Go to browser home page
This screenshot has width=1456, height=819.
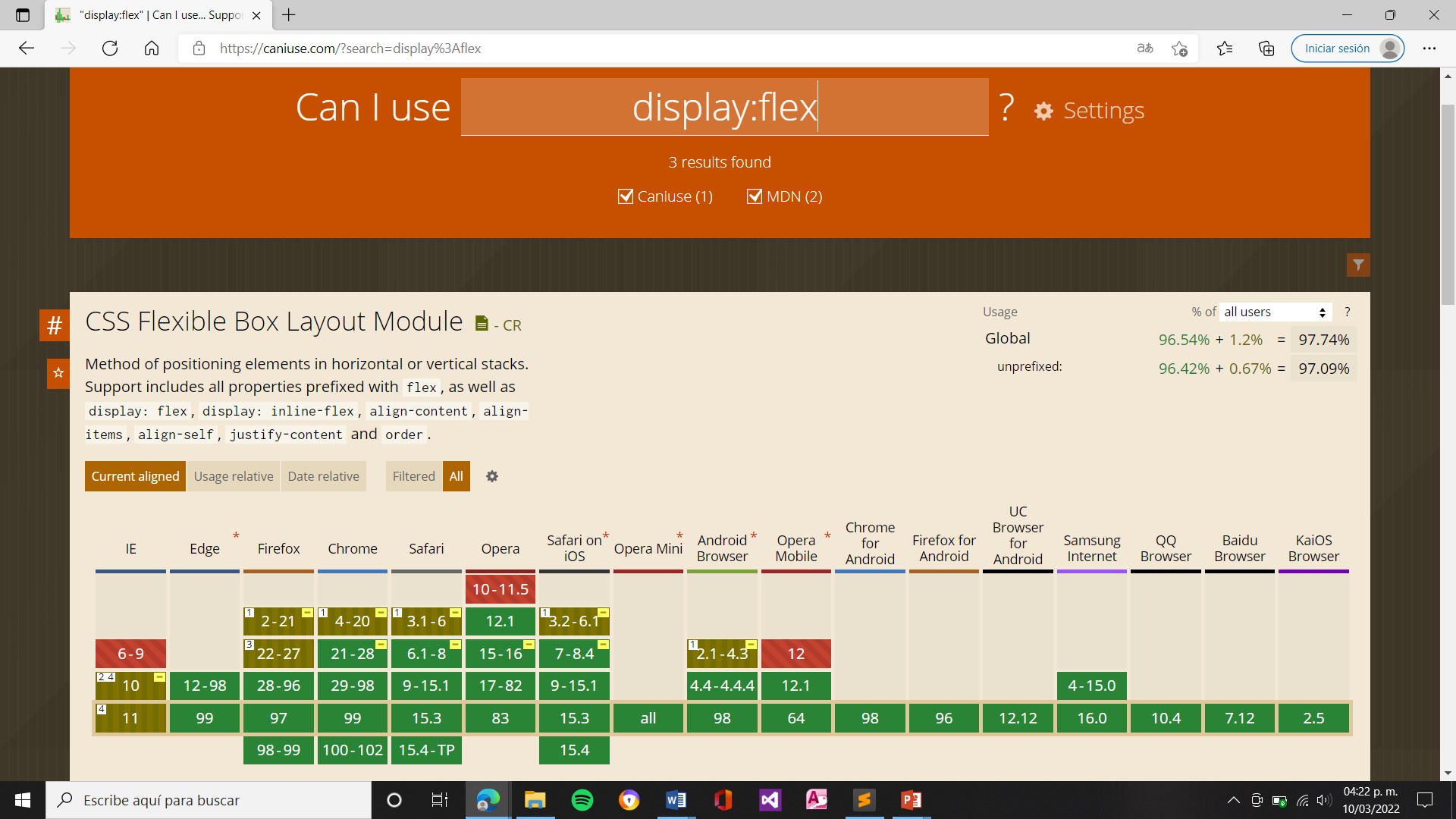tap(152, 49)
